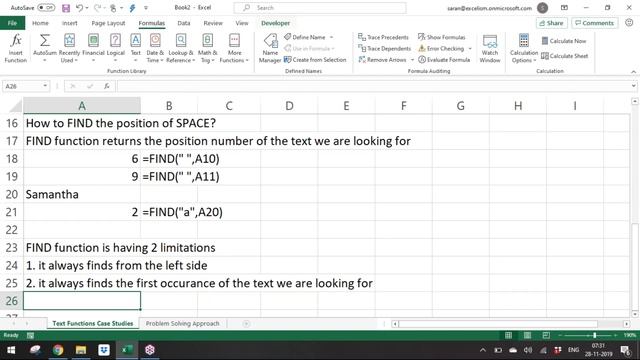The width and height of the screenshot is (640, 360).
Task: Click Trace Precedents
Action: tap(383, 37)
